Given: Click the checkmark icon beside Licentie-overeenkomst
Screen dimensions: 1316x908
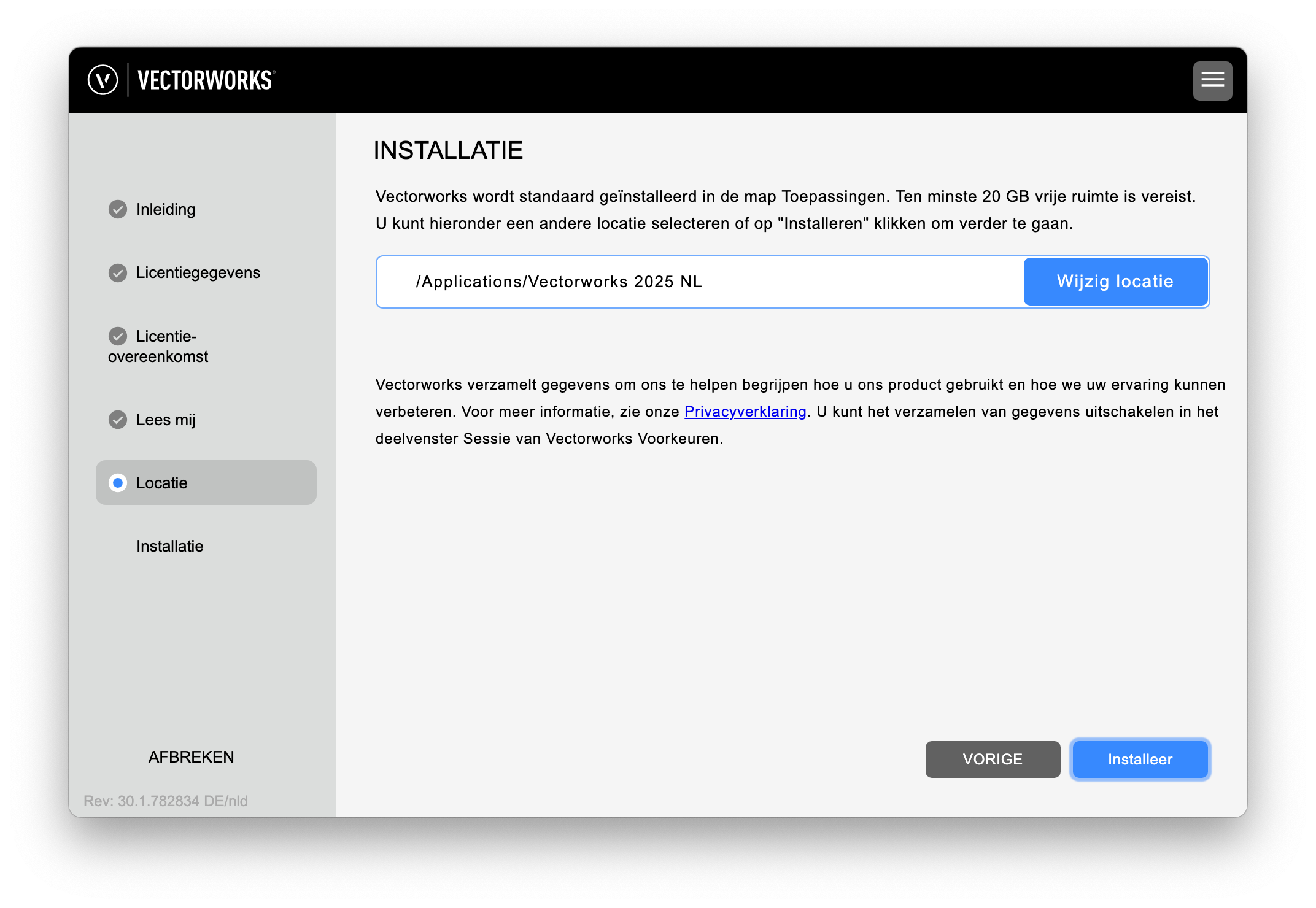Looking at the screenshot, I should tap(118, 336).
